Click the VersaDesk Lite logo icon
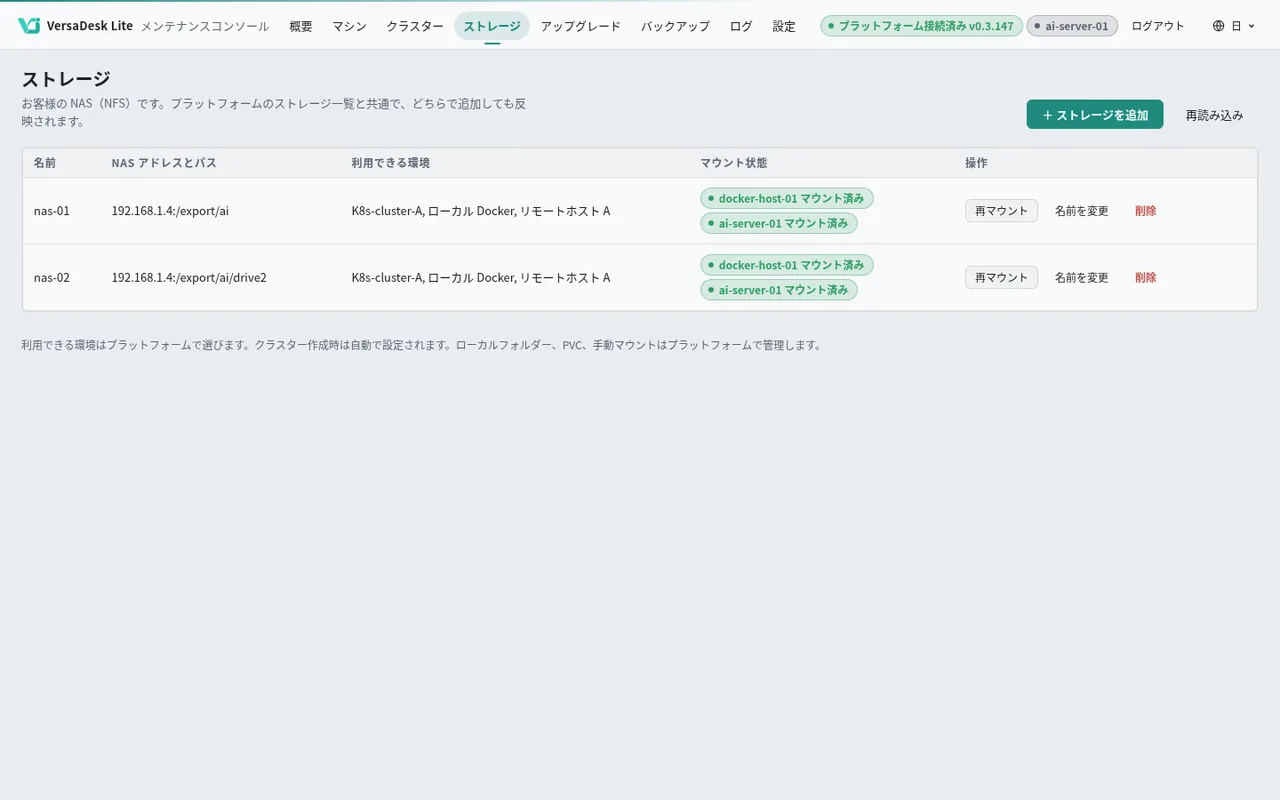The height and width of the screenshot is (800, 1280). pyautogui.click(x=29, y=26)
